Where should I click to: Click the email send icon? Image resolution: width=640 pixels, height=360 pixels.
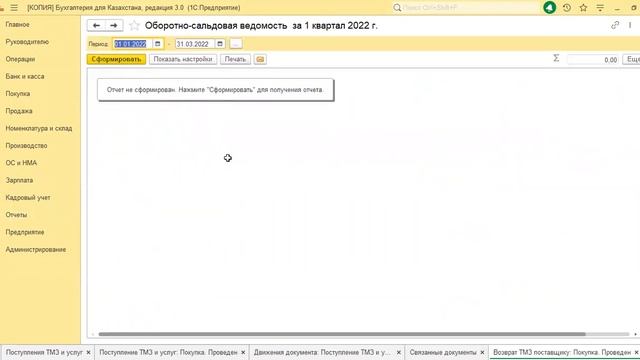tap(260, 59)
